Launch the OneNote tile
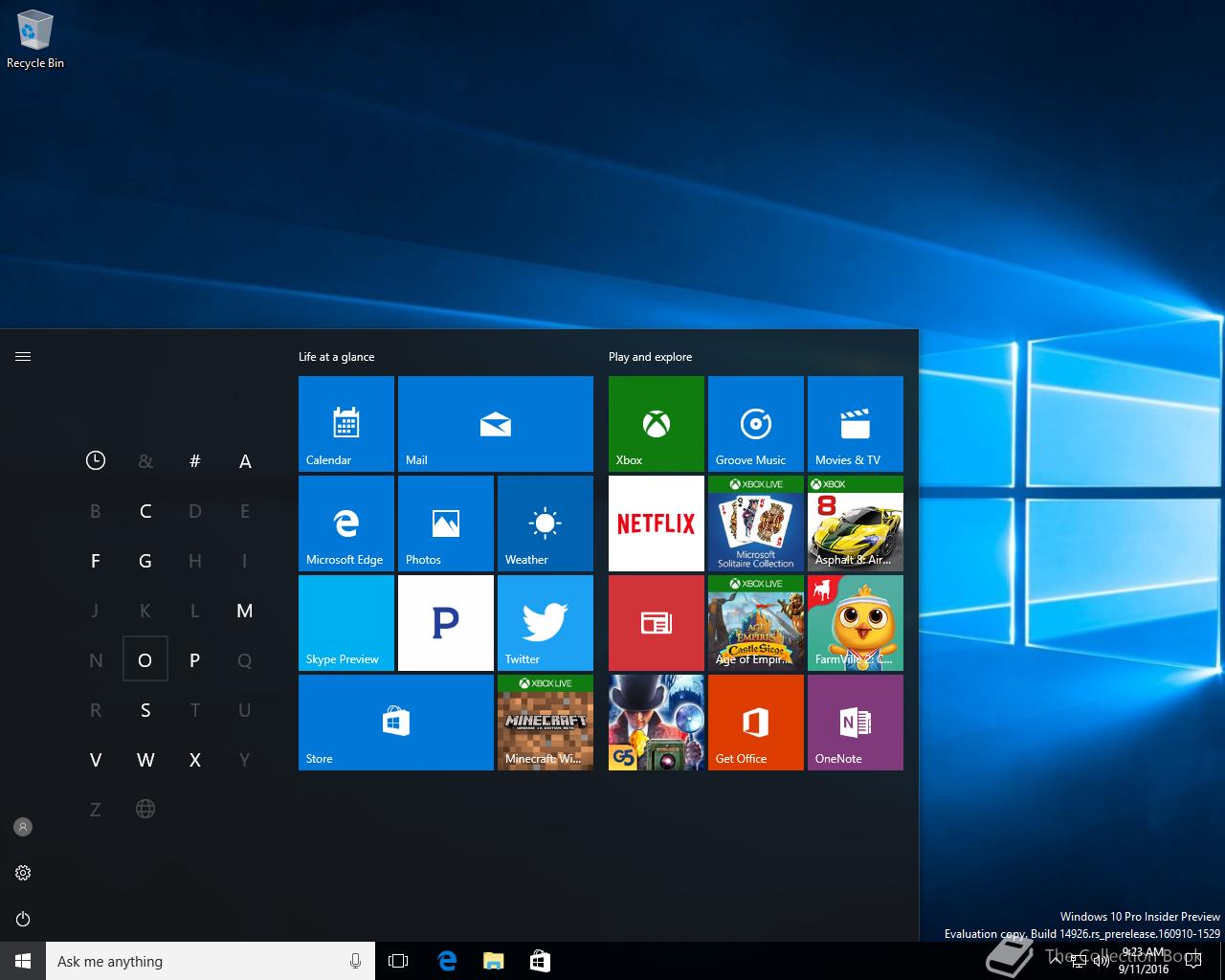The width and height of the screenshot is (1225, 980). (856, 723)
